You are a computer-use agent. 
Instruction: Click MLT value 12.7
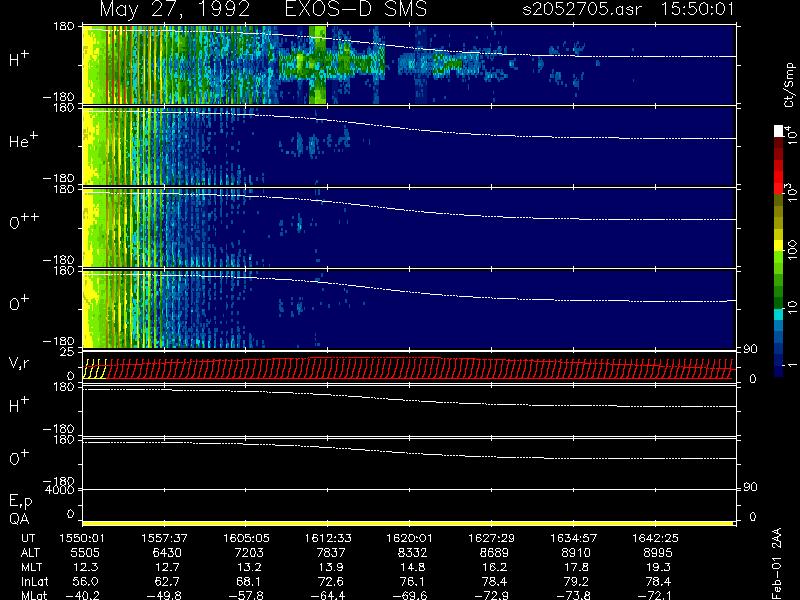click(x=167, y=567)
